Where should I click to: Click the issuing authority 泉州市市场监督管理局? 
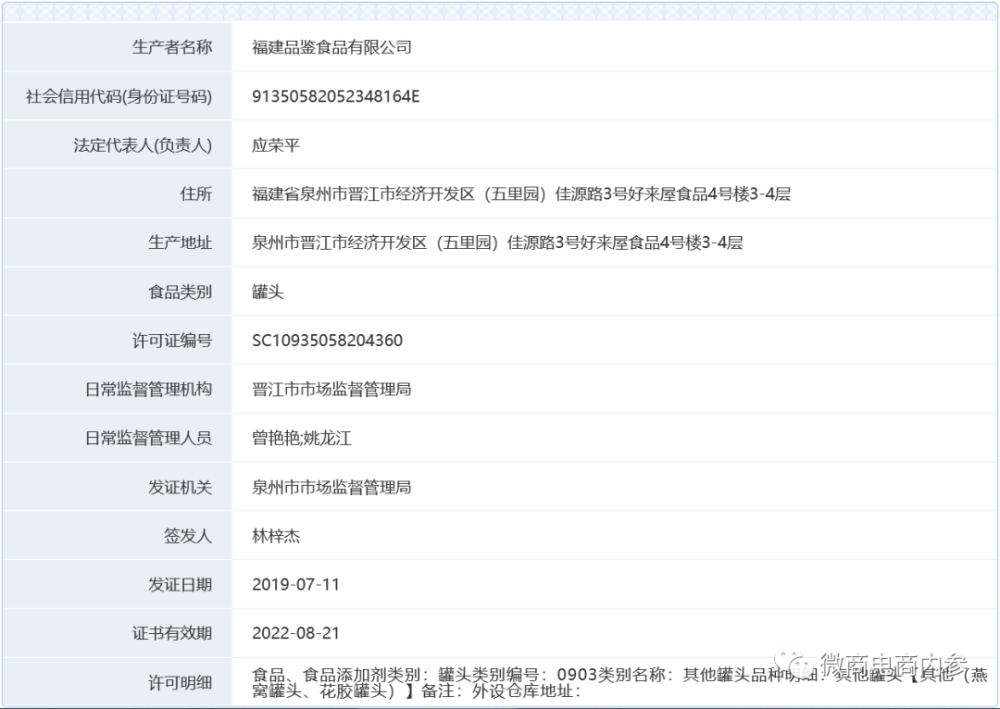click(332, 487)
